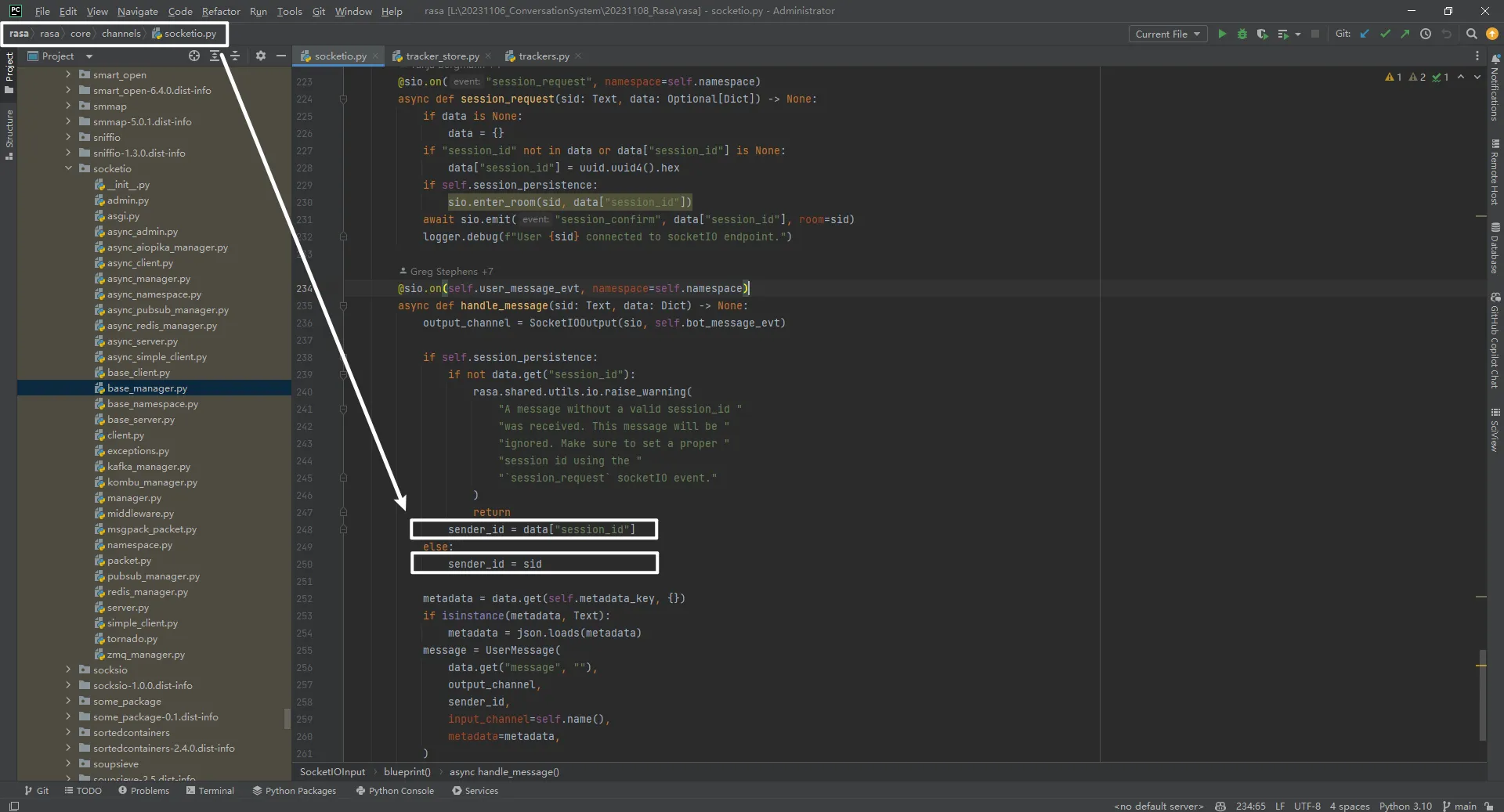Screen dimensions: 1504x812
Task: Click handle_message() breadcrumb at editor bottom
Action: tap(504, 771)
